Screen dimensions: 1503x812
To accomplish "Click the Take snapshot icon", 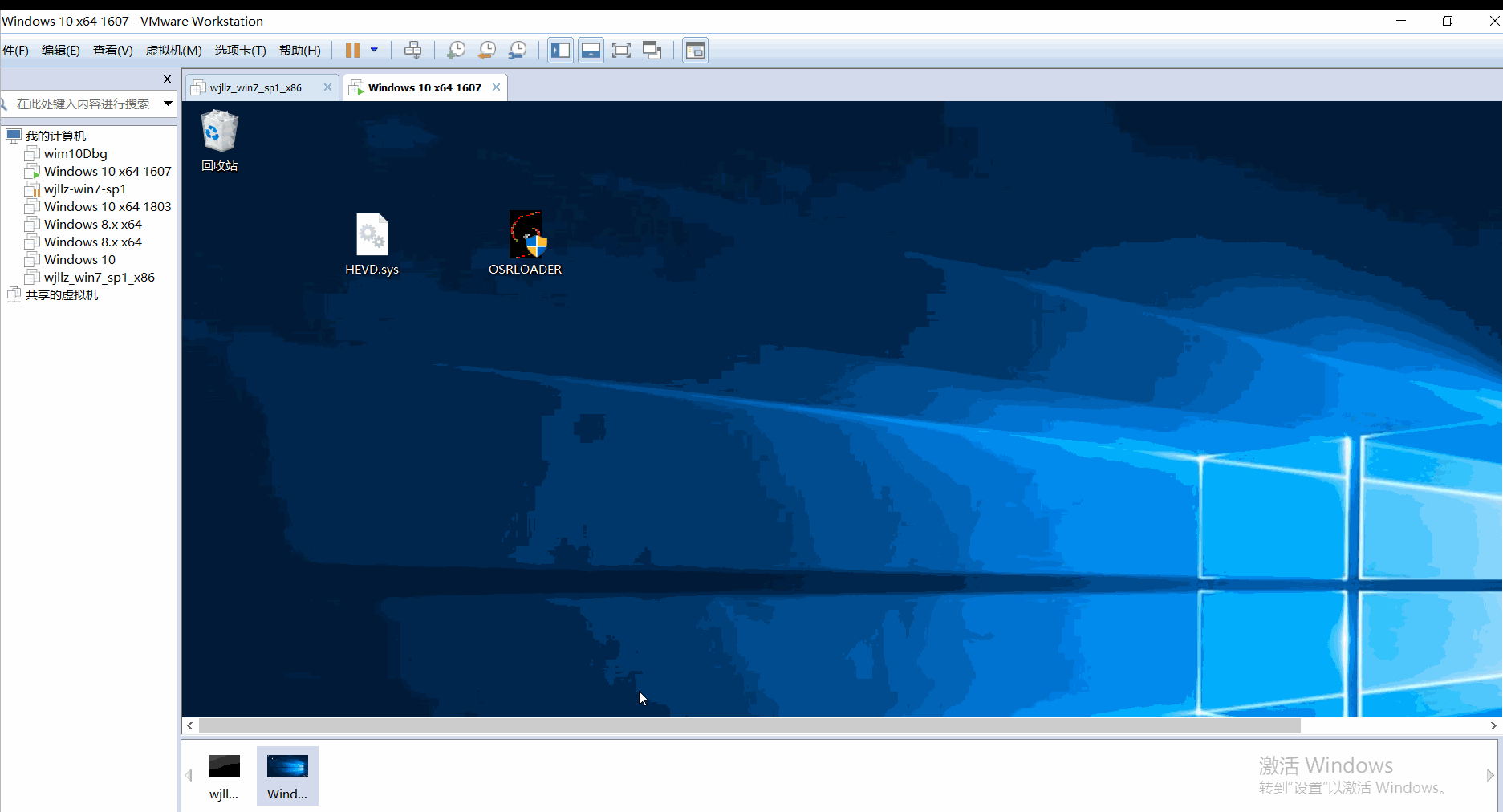I will [x=456, y=51].
